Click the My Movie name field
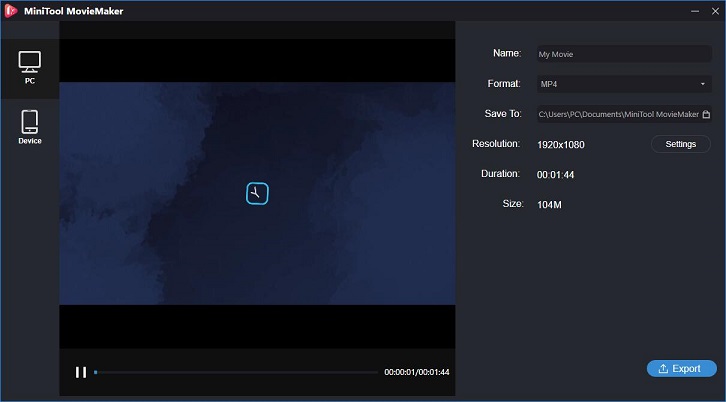 (624, 54)
